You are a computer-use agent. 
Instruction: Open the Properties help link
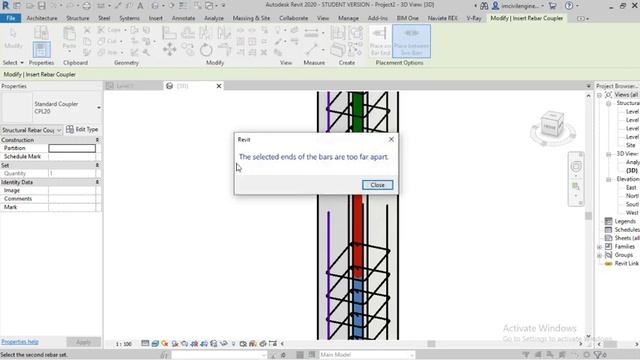(x=20, y=342)
